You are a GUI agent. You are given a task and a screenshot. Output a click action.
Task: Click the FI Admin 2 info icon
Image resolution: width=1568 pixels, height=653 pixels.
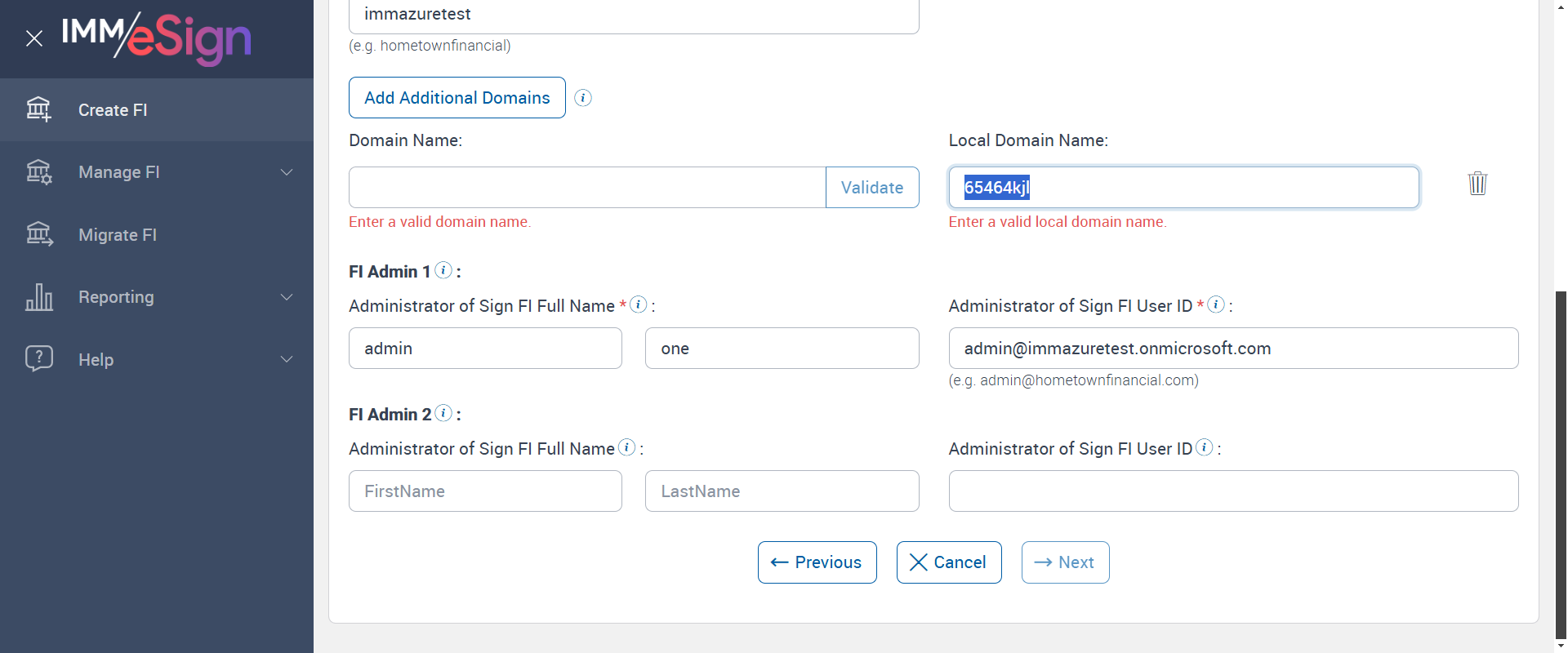tap(443, 413)
